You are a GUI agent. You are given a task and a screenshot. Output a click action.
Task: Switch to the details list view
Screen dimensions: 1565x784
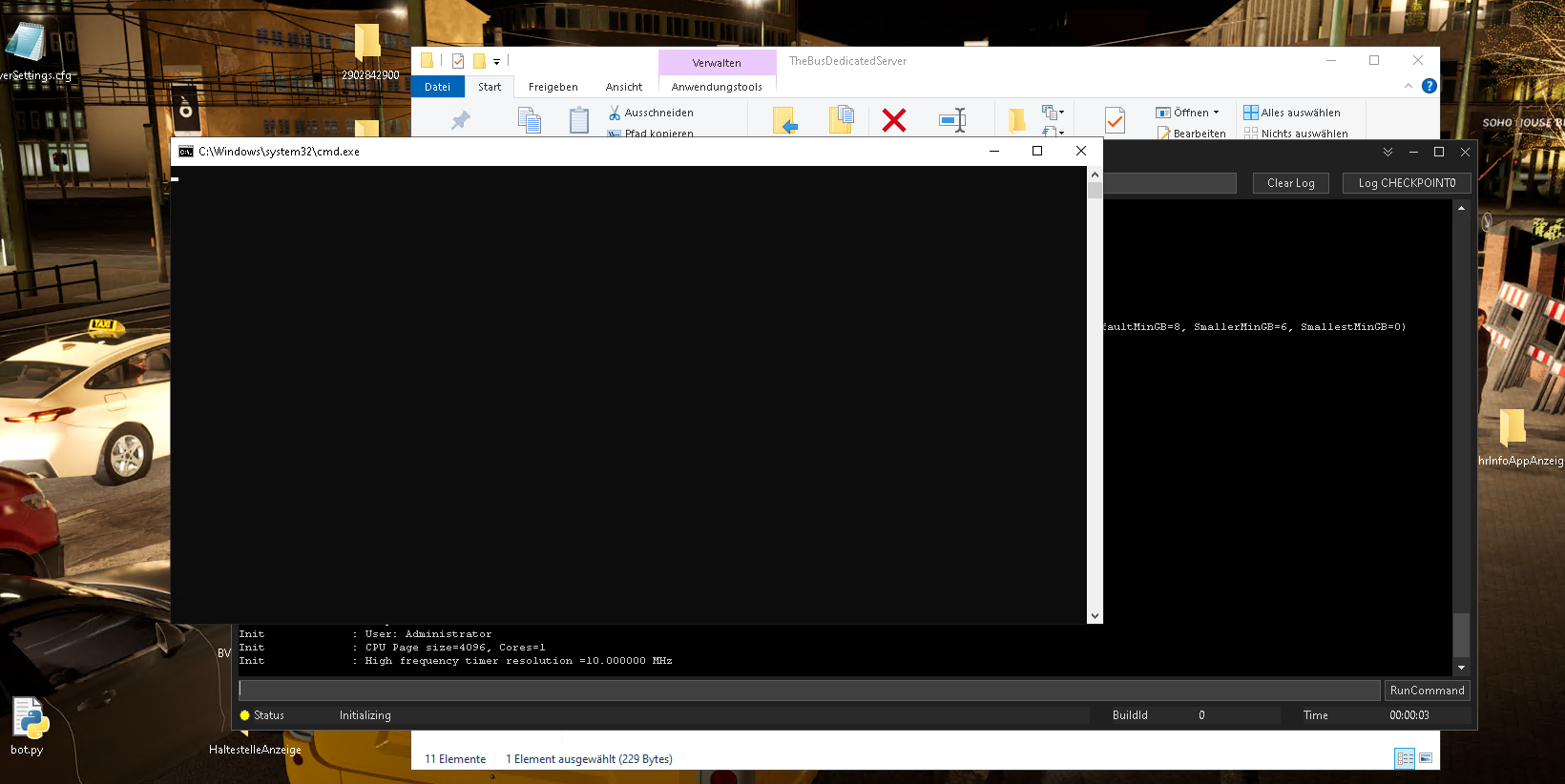pos(1405,758)
